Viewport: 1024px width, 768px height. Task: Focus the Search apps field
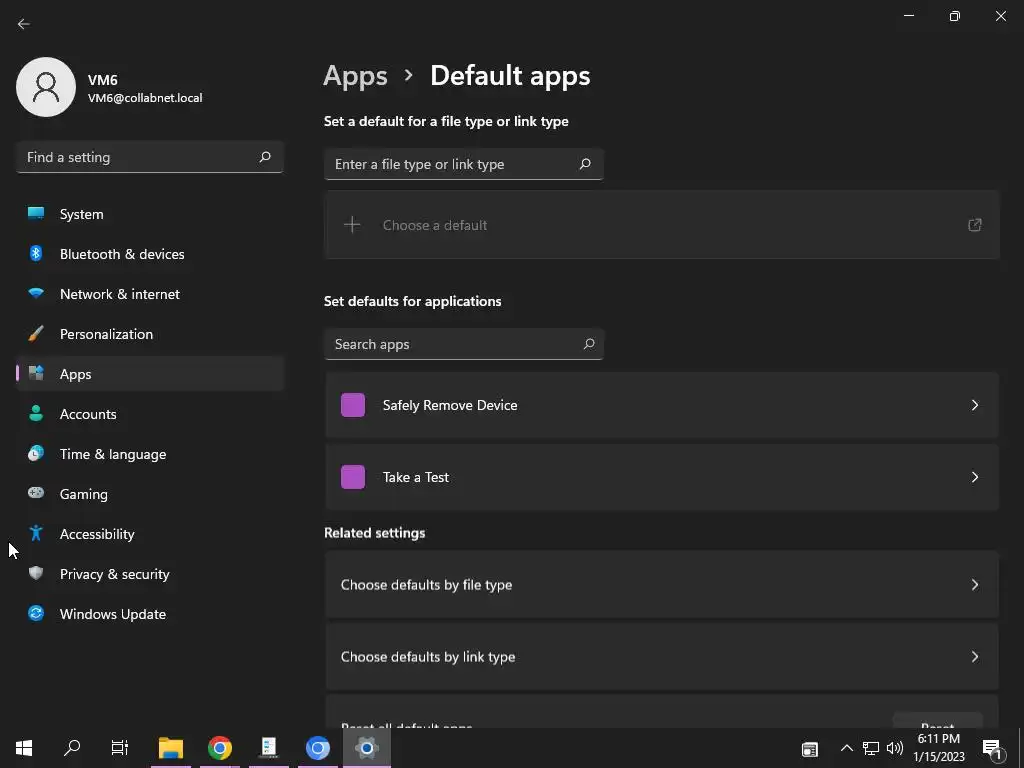[454, 344]
